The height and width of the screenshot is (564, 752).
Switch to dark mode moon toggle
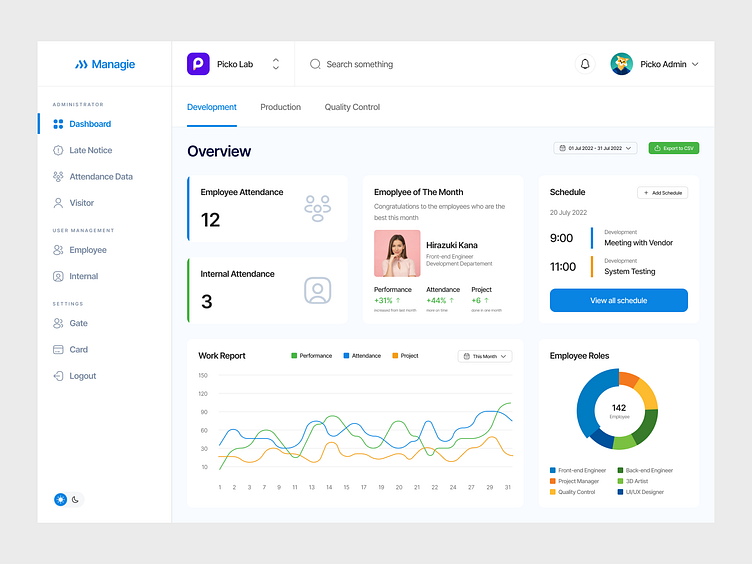[x=75, y=500]
